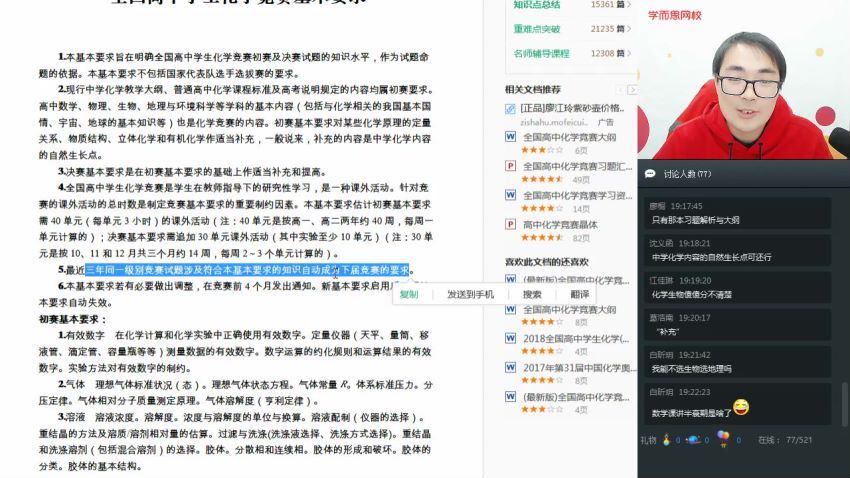Click the chat panel scrollbar thumb

click(x=844, y=404)
